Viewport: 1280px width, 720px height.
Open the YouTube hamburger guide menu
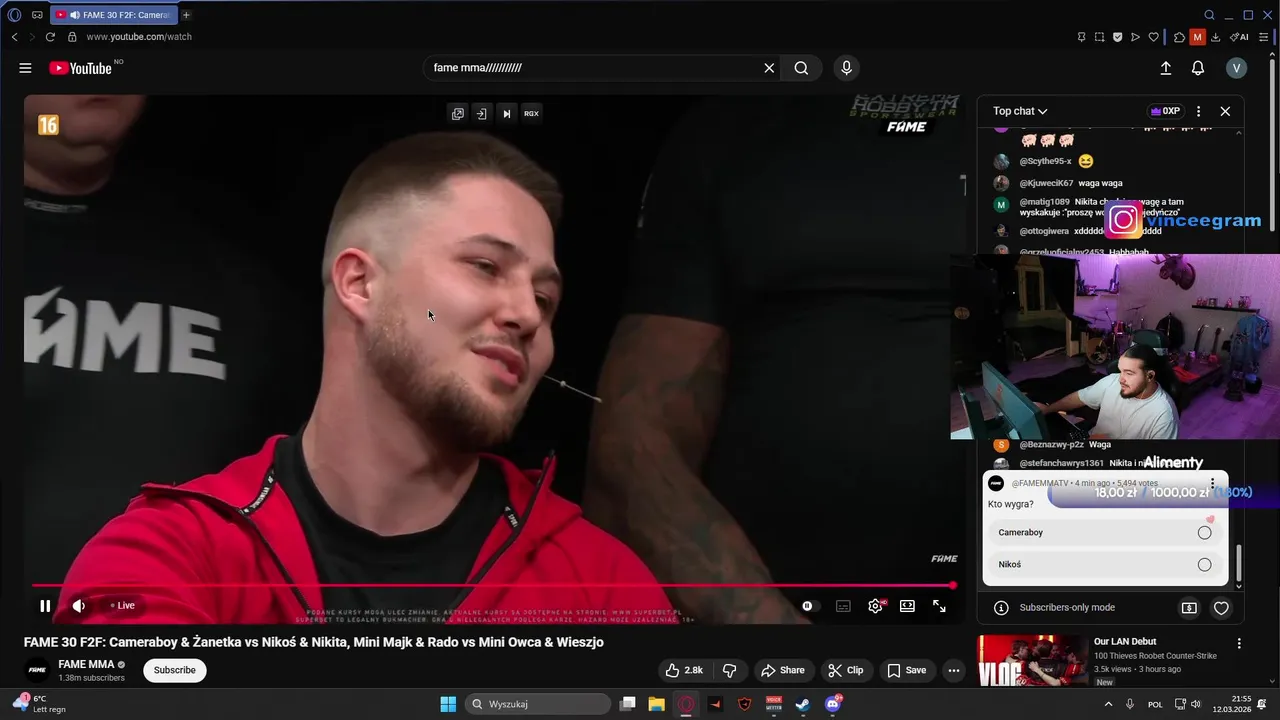[x=25, y=68]
